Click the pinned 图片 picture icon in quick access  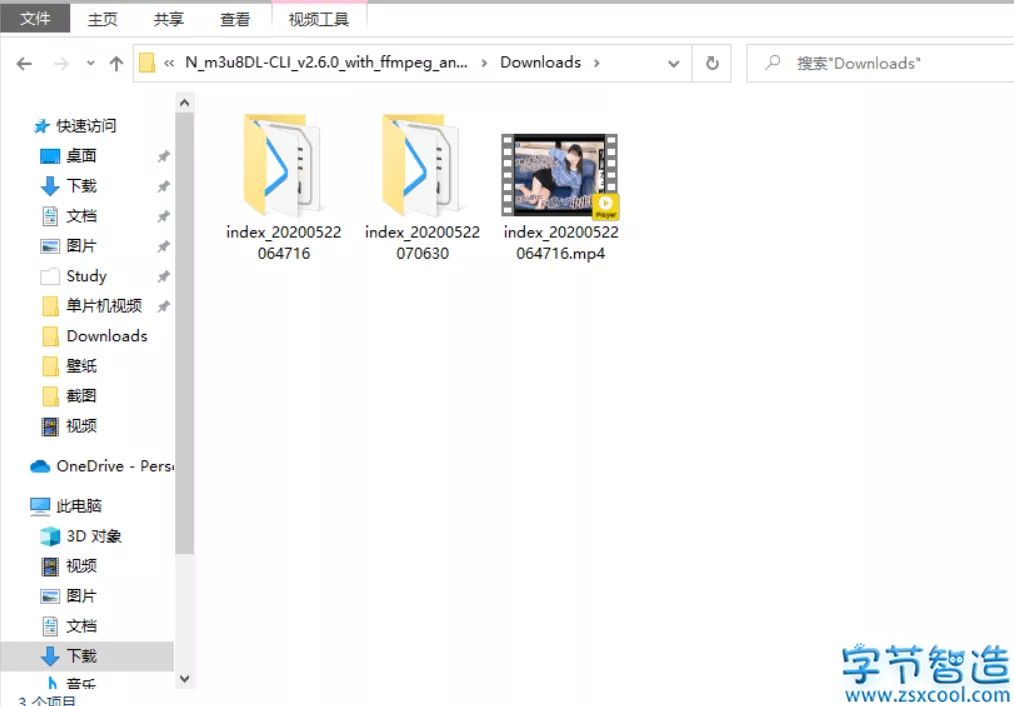click(50, 246)
